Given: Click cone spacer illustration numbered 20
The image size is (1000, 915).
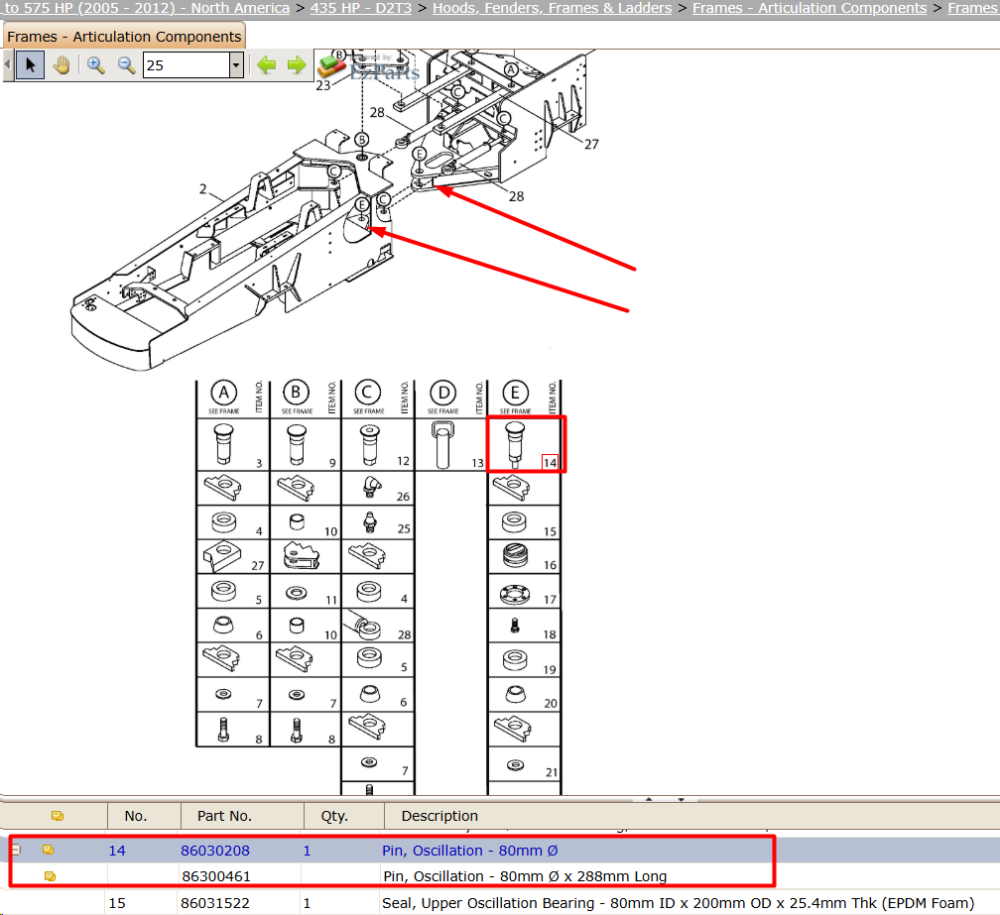Looking at the screenshot, I should 515,694.
